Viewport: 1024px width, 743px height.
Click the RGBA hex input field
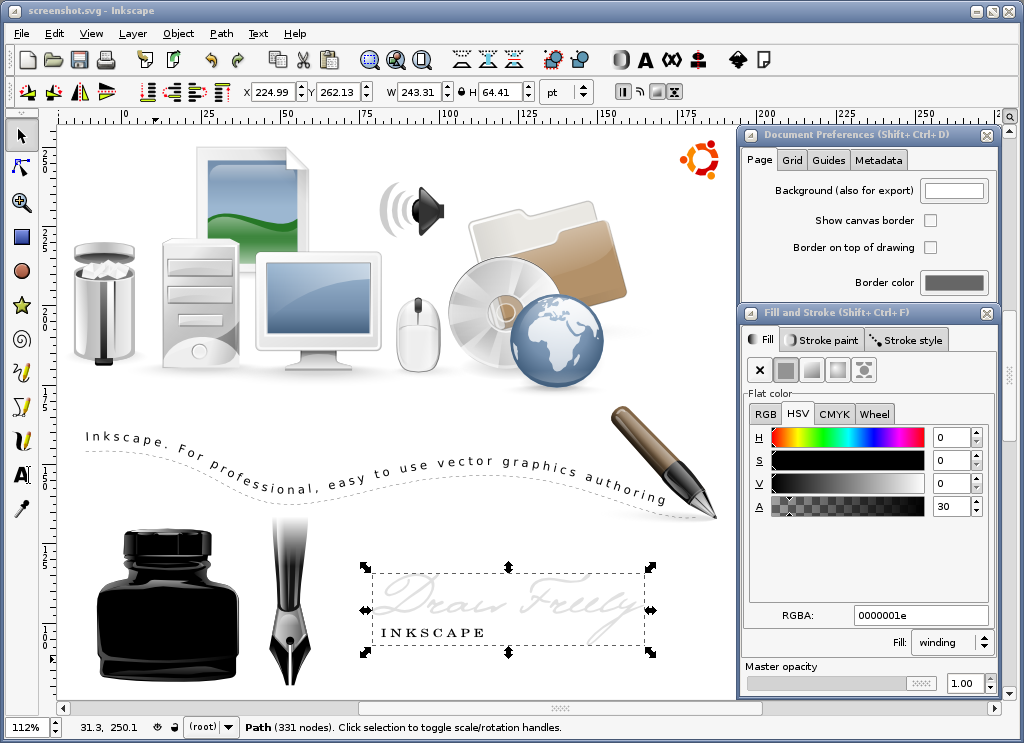pos(920,616)
